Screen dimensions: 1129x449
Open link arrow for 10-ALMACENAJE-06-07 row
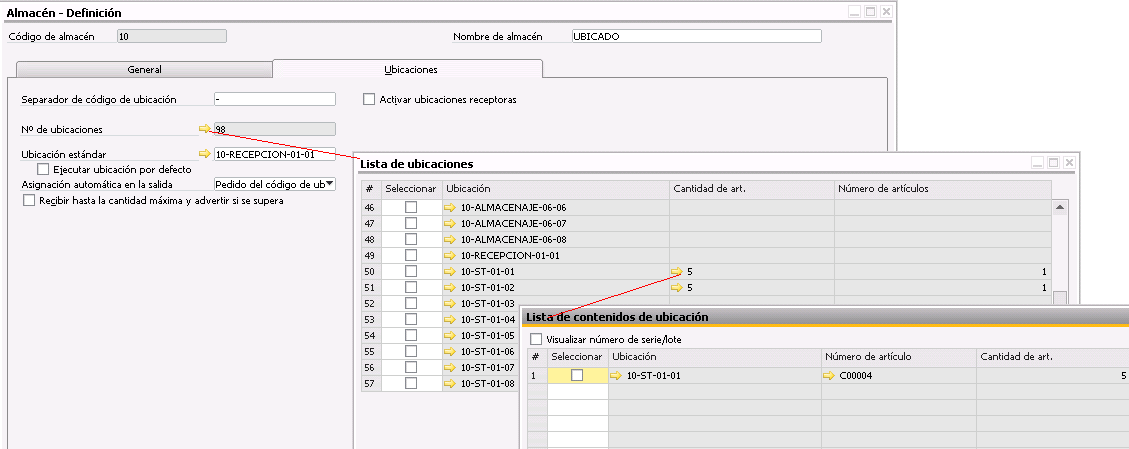pyautogui.click(x=450, y=223)
